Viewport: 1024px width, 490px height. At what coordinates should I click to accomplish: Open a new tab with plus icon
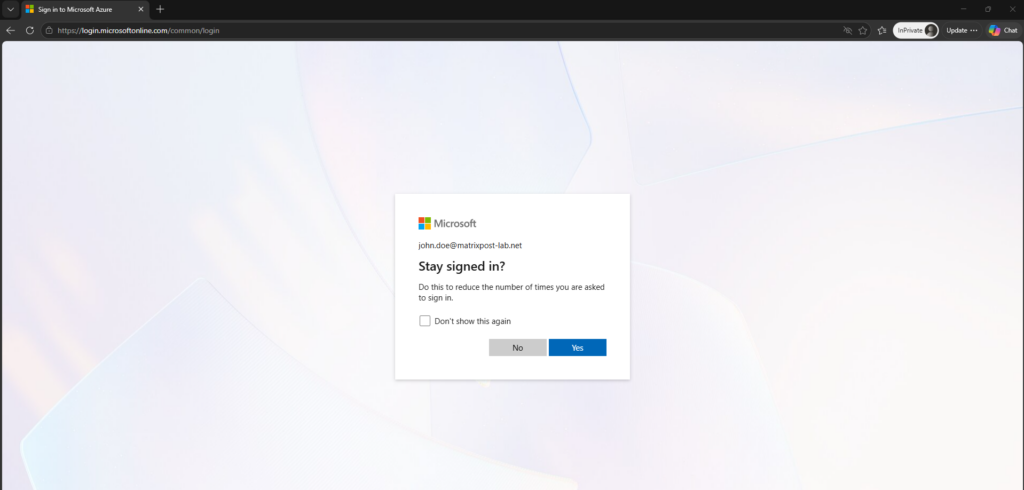click(160, 9)
